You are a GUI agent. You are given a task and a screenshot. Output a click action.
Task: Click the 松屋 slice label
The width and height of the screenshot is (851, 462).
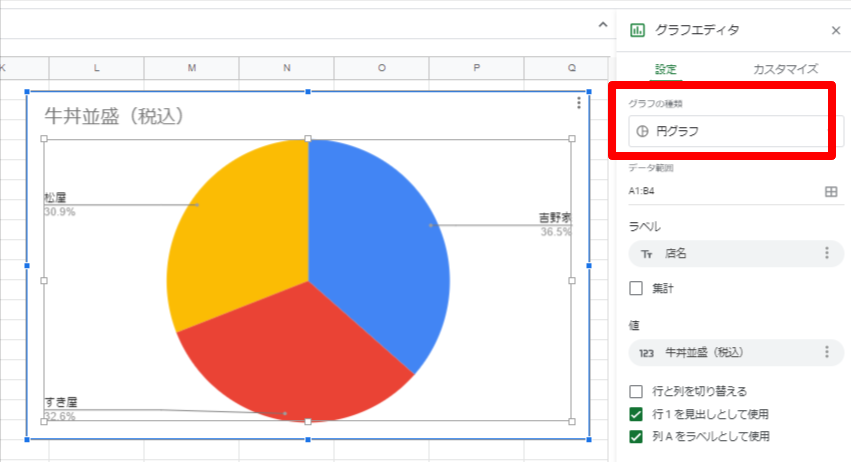(55, 198)
